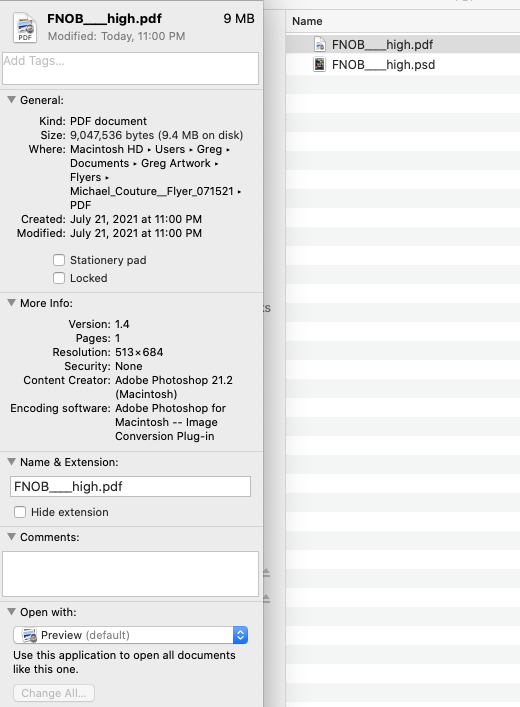Click the Name column header
The height and width of the screenshot is (707, 520).
coord(307,21)
